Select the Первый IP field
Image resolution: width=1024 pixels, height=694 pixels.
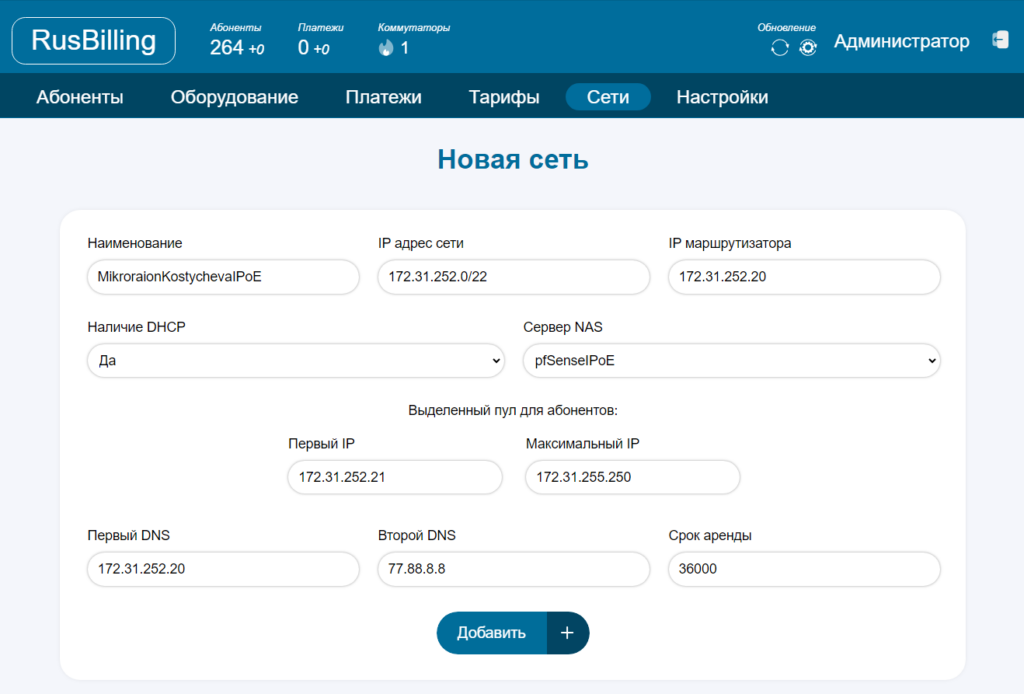click(394, 477)
